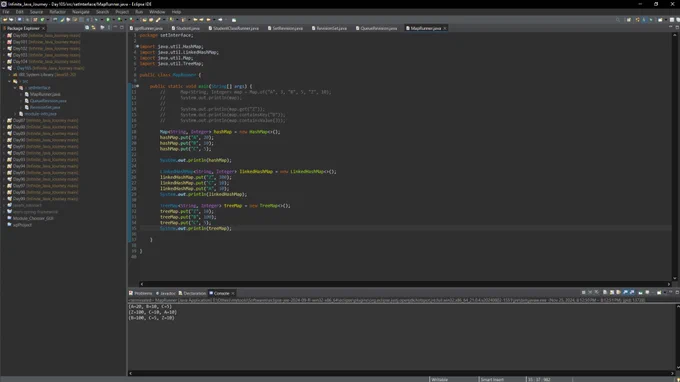Click the New icon at toolbar start

click(x=5, y=20)
